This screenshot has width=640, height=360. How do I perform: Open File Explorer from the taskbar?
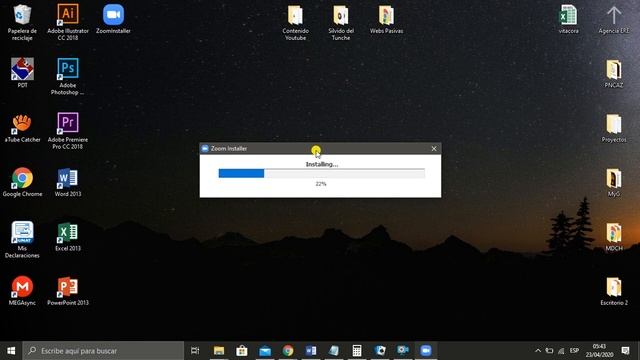click(x=219, y=351)
